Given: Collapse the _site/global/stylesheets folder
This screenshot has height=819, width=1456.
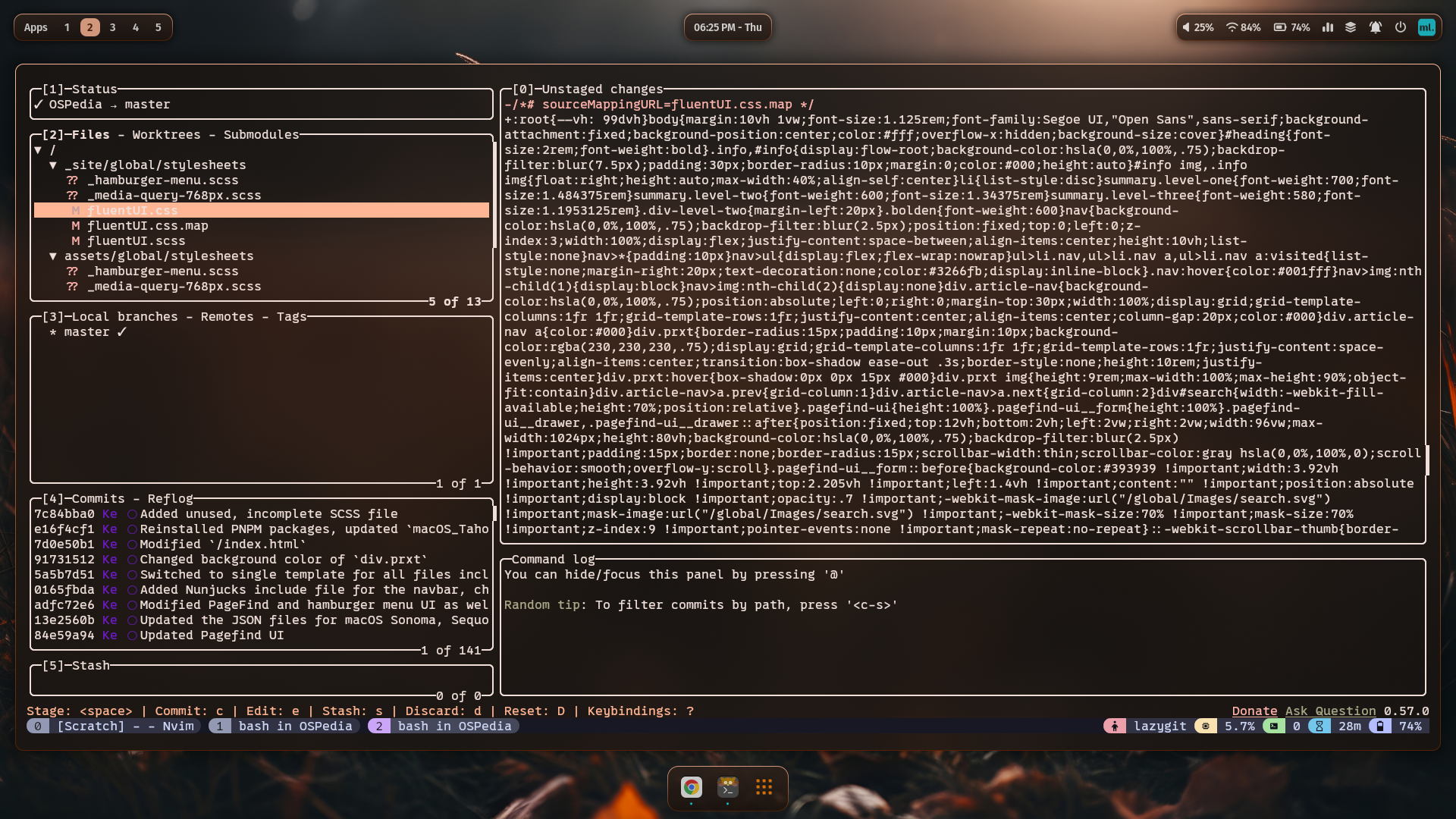Looking at the screenshot, I should click(x=53, y=165).
